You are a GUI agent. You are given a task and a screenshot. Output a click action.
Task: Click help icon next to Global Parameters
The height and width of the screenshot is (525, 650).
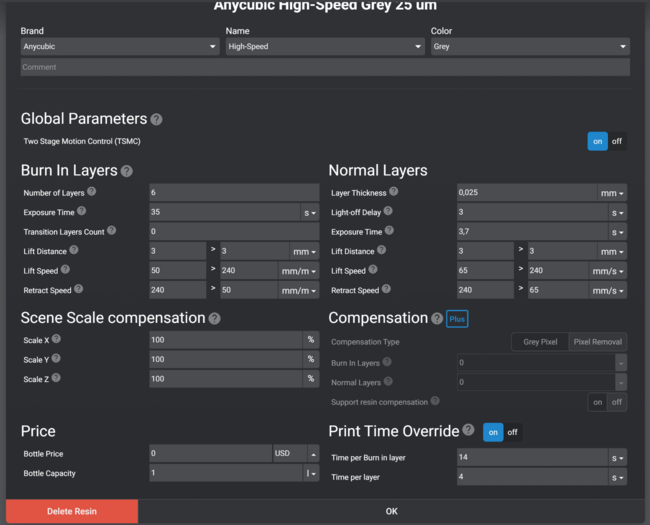pos(156,119)
